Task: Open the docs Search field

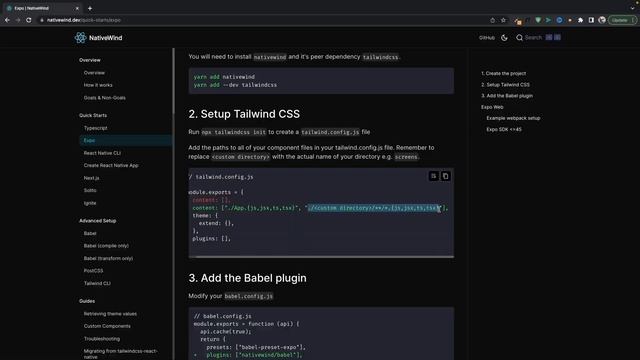Action: coord(538,38)
